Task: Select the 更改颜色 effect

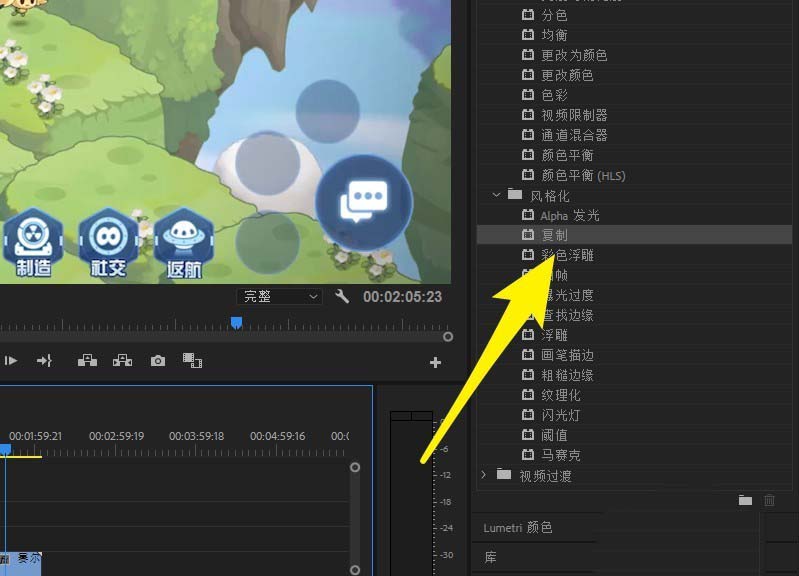Action: pos(568,75)
